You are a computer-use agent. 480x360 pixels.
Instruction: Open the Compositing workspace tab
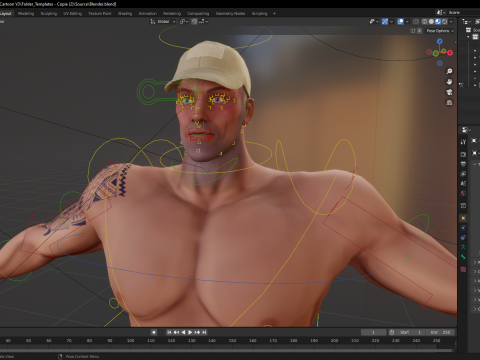click(x=198, y=14)
